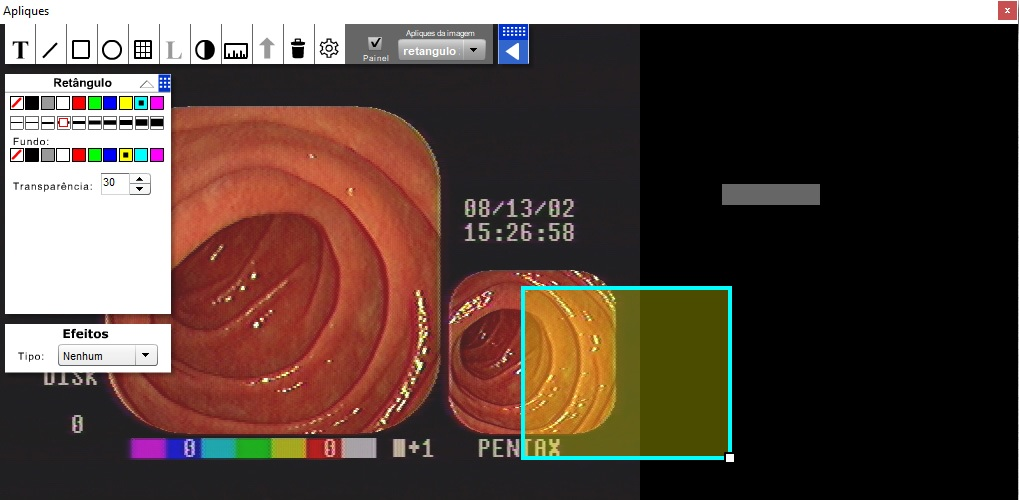Pick the red border color swatch

(x=79, y=103)
